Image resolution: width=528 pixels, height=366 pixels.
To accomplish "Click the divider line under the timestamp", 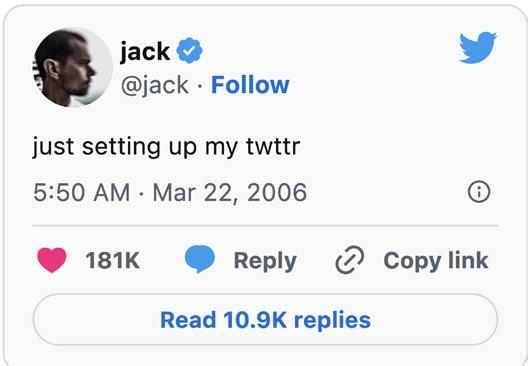I will tap(265, 226).
